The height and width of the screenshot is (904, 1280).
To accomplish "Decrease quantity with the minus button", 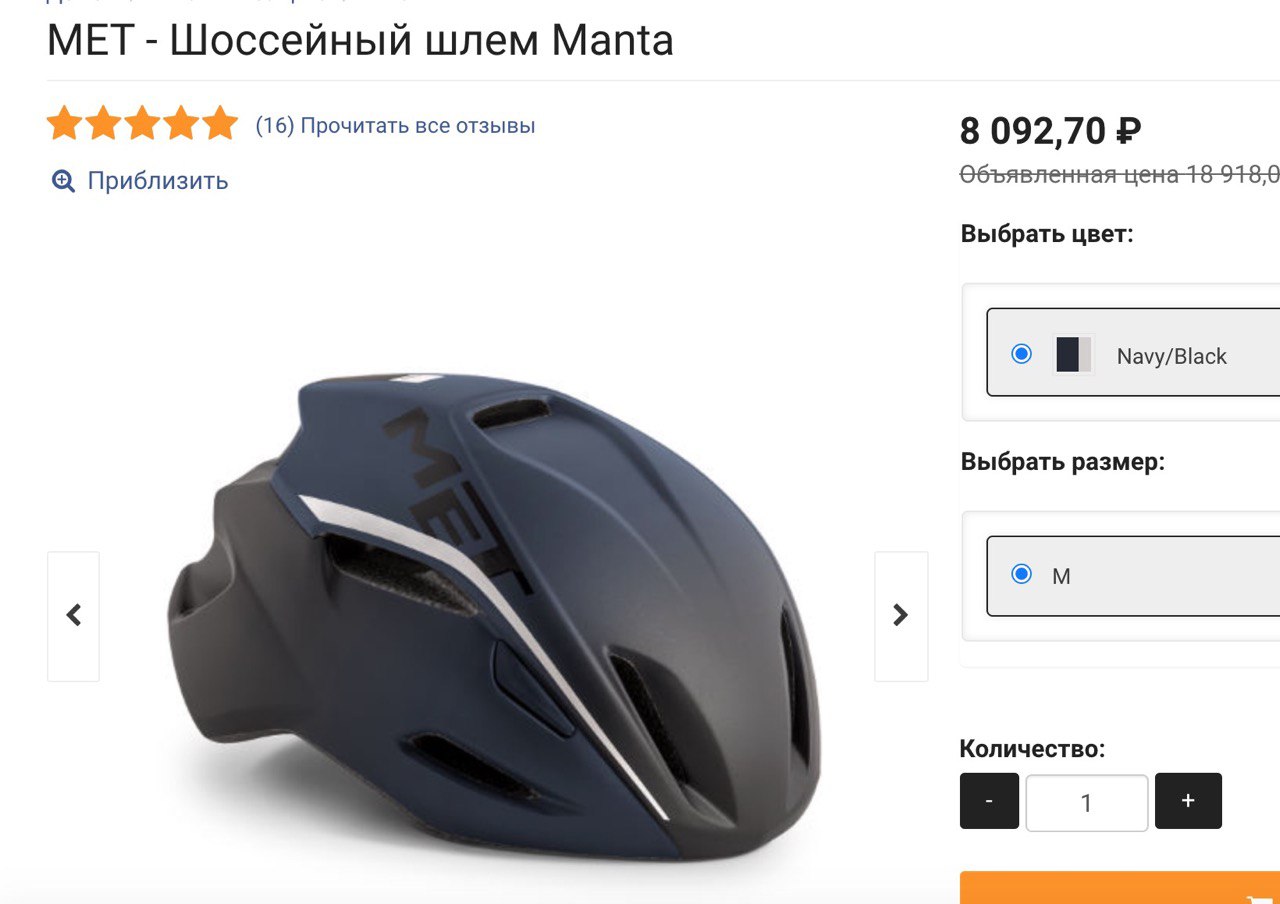I will 989,801.
